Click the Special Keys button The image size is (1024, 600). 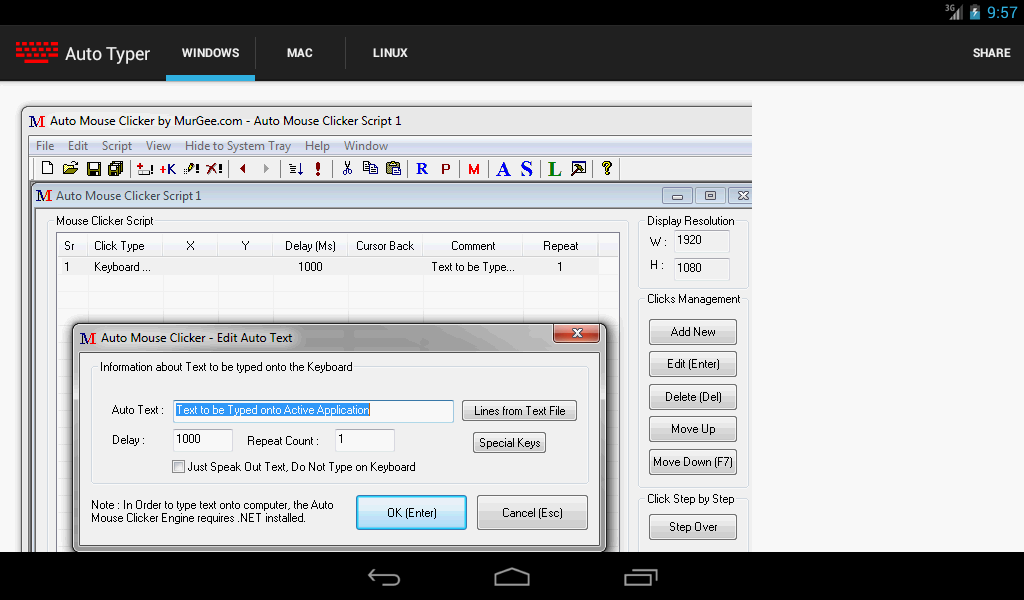pos(509,443)
